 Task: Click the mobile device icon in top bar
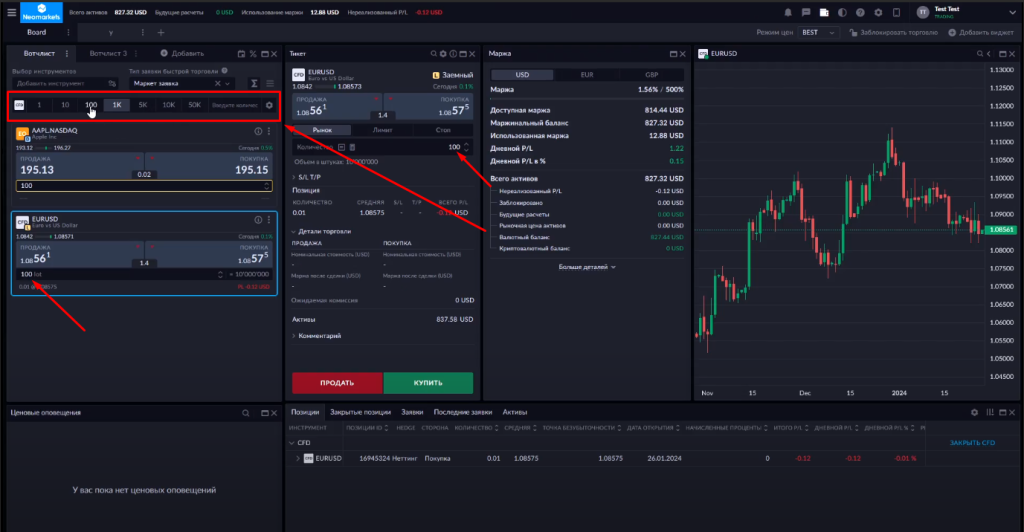pyautogui.click(x=897, y=12)
